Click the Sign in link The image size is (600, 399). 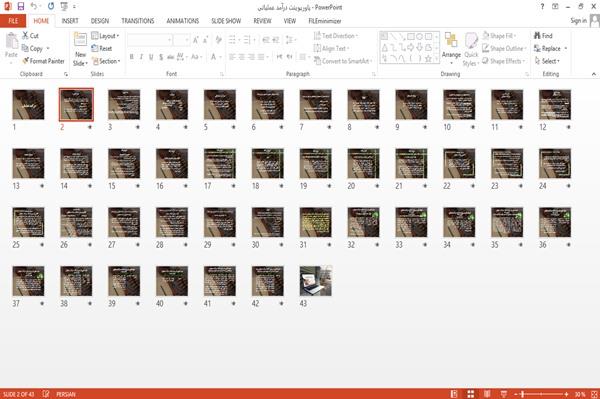pyautogui.click(x=578, y=20)
